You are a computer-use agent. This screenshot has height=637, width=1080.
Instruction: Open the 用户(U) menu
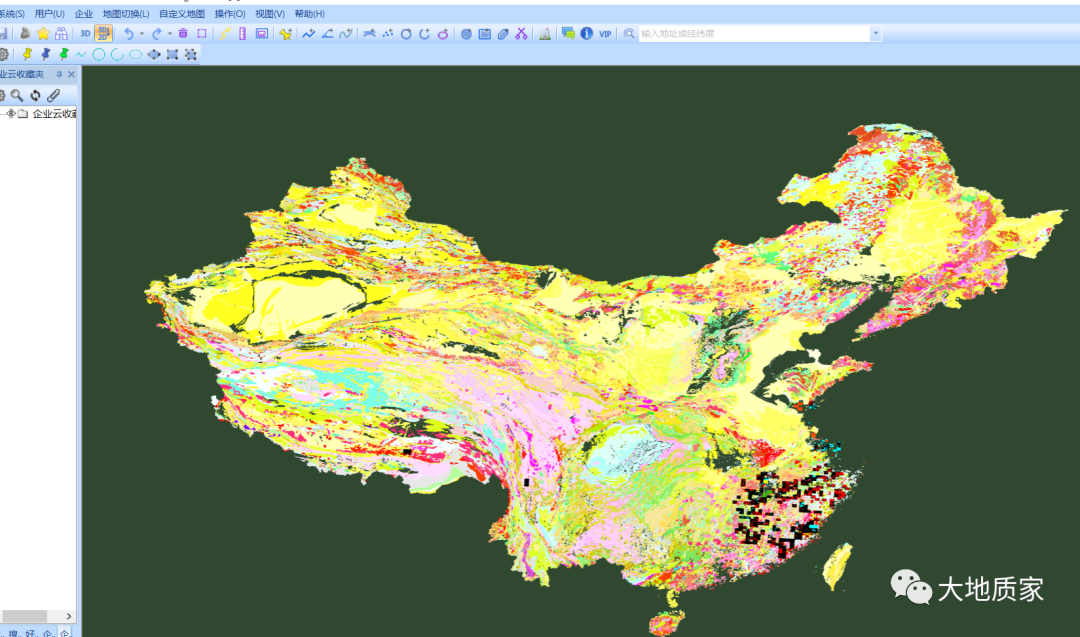(50, 14)
